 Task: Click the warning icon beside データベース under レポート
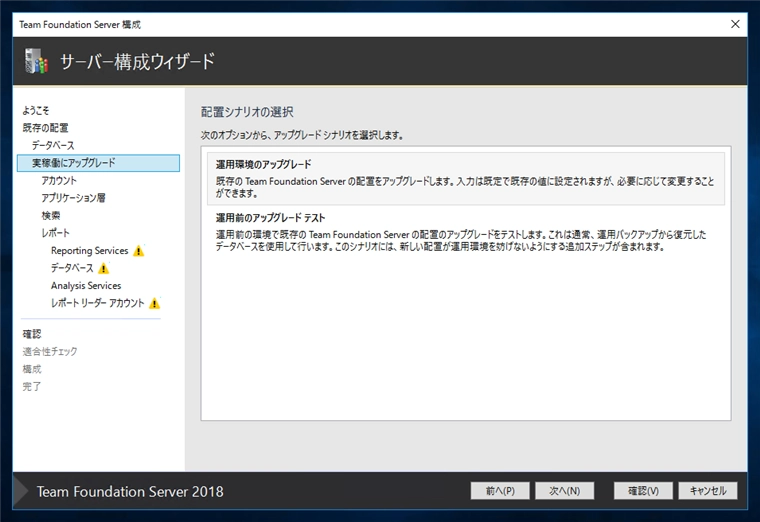[x=103, y=268]
